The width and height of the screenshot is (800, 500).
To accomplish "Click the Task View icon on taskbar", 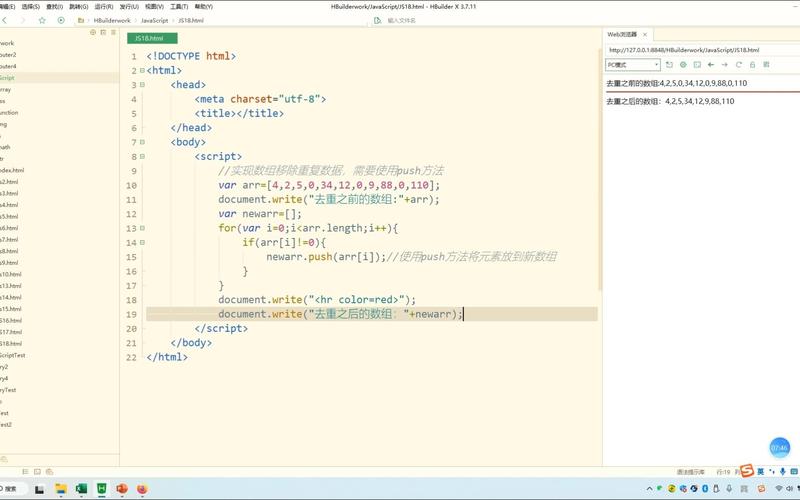I will point(39,489).
